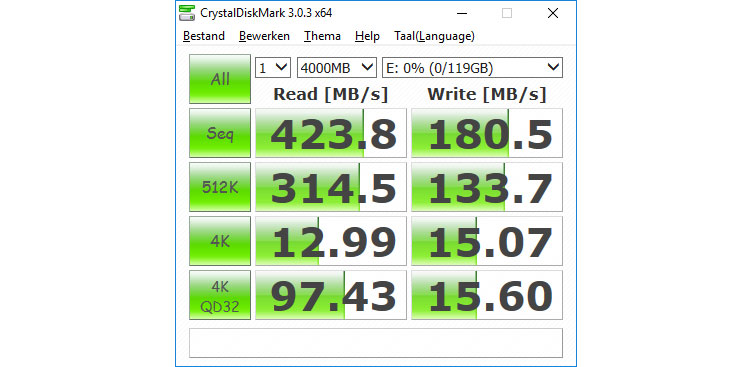Image resolution: width=752 pixels, height=367 pixels.
Task: Click the empty comment field at bottom
Action: pyautogui.click(x=376, y=343)
